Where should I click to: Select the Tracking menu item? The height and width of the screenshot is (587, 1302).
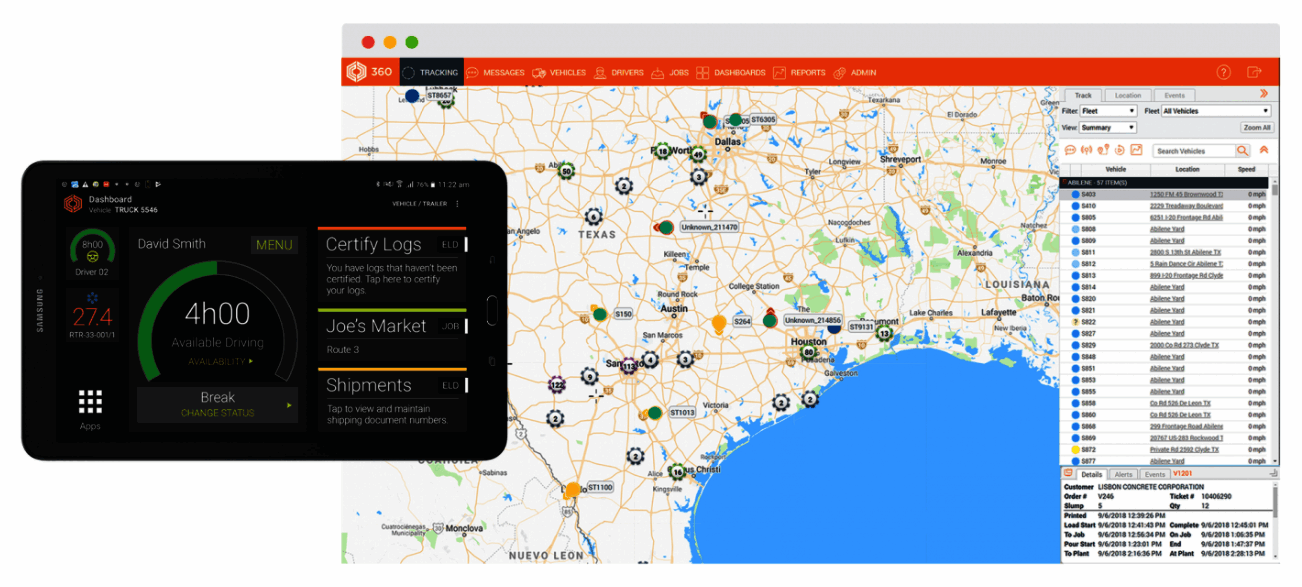[x=432, y=72]
